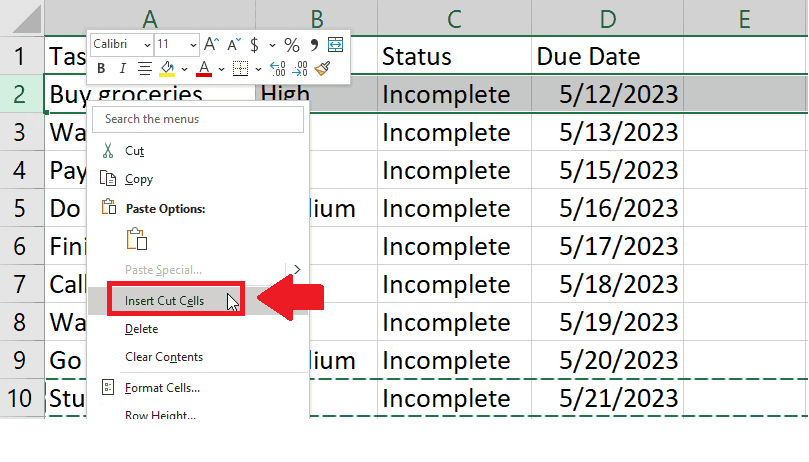This screenshot has height=462, width=809.
Task: Select row 10 header
Action: [x=22, y=398]
